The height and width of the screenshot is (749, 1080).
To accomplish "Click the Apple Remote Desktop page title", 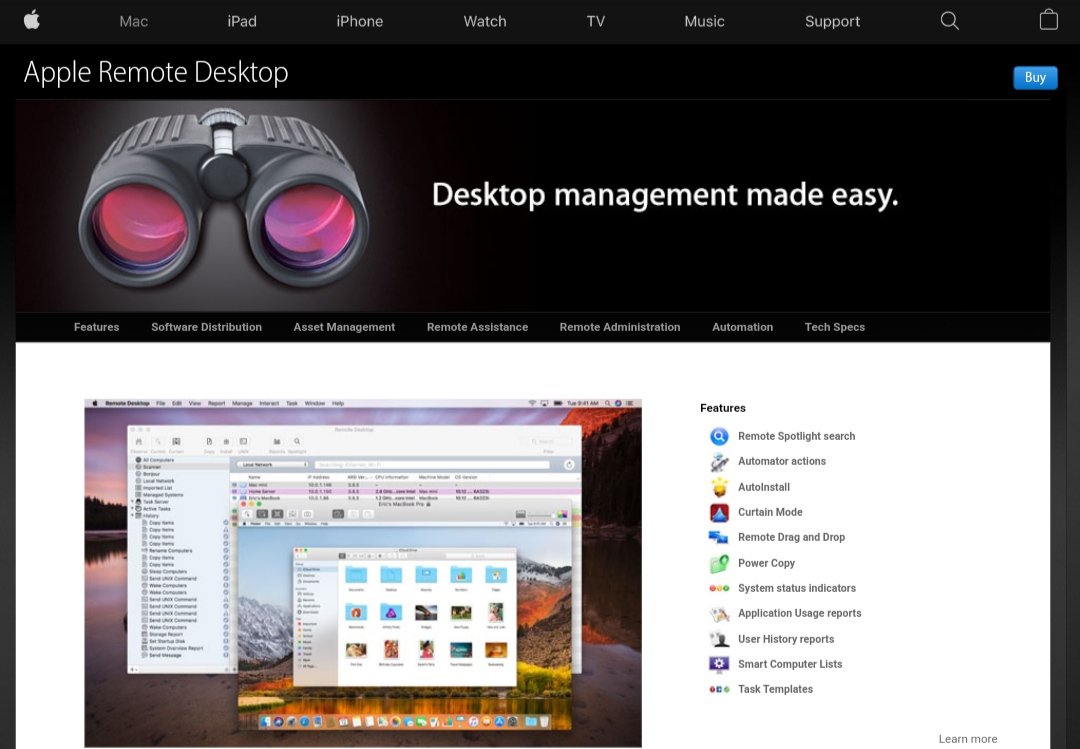I will 156,72.
